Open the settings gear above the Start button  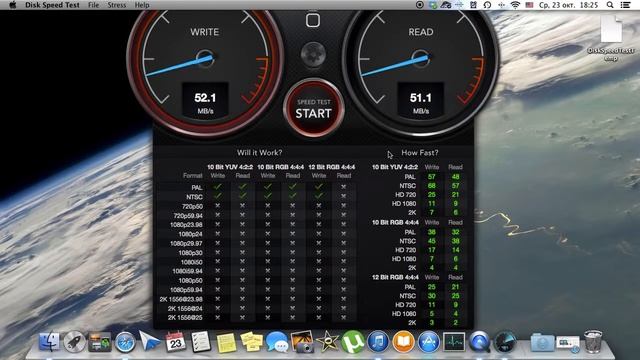click(313, 54)
